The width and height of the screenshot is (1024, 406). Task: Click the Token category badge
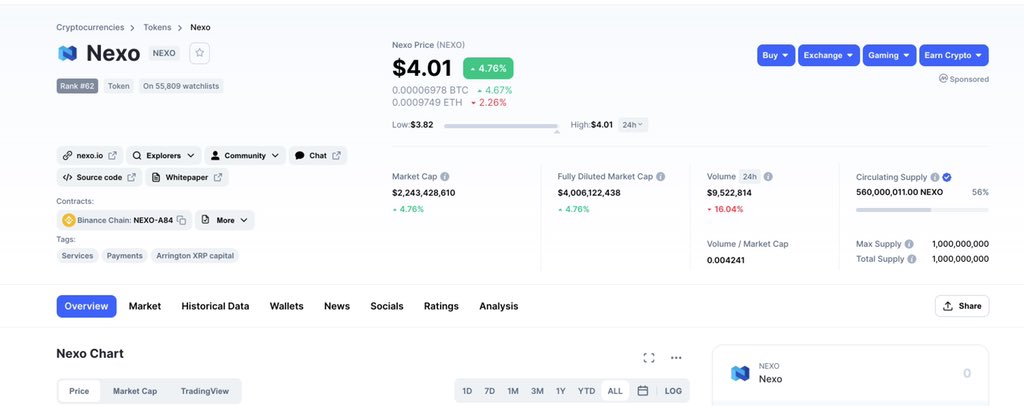[118, 86]
